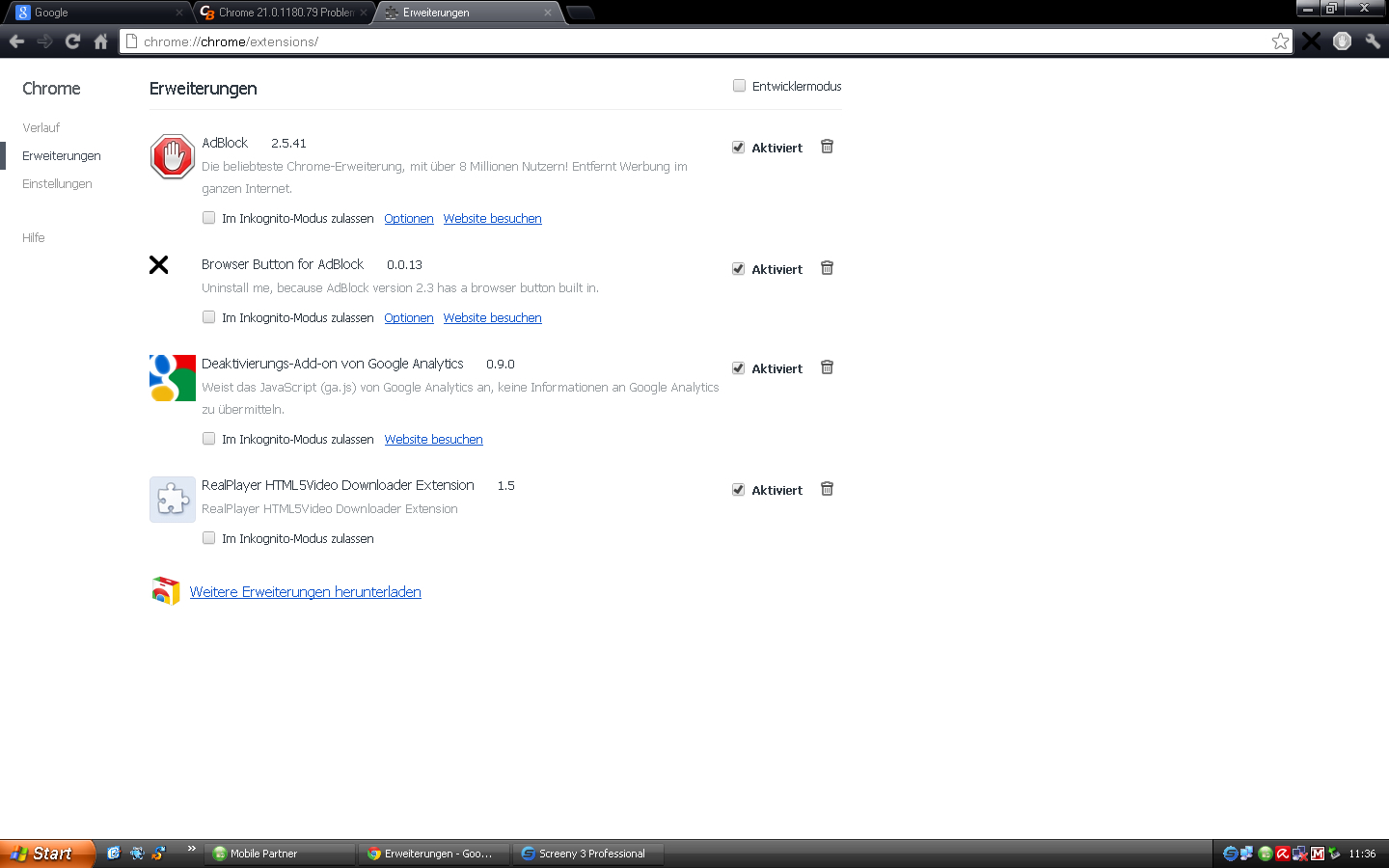
Task: Open the home page via house icon
Action: point(100,41)
